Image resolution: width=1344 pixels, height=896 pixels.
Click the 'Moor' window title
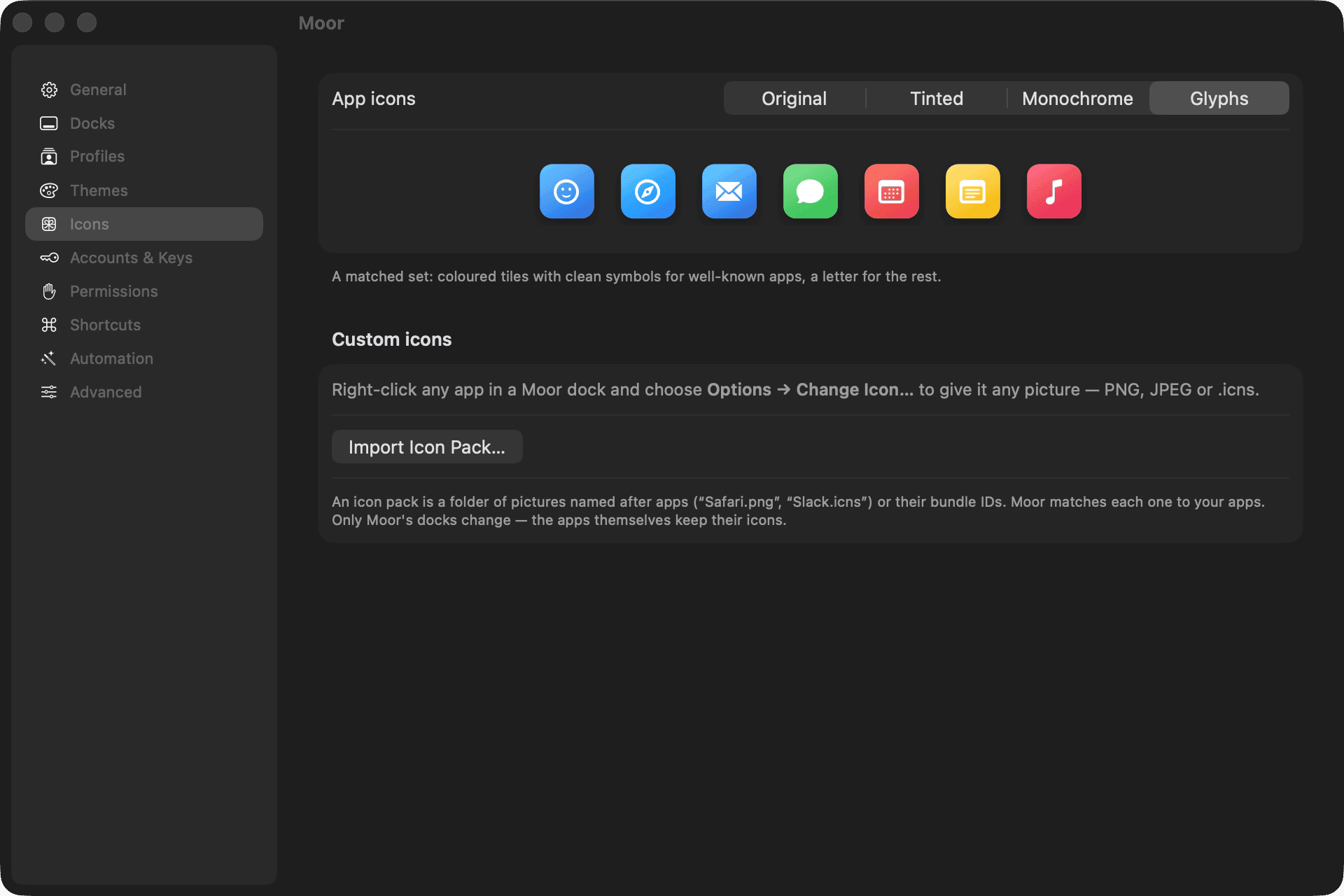(321, 23)
